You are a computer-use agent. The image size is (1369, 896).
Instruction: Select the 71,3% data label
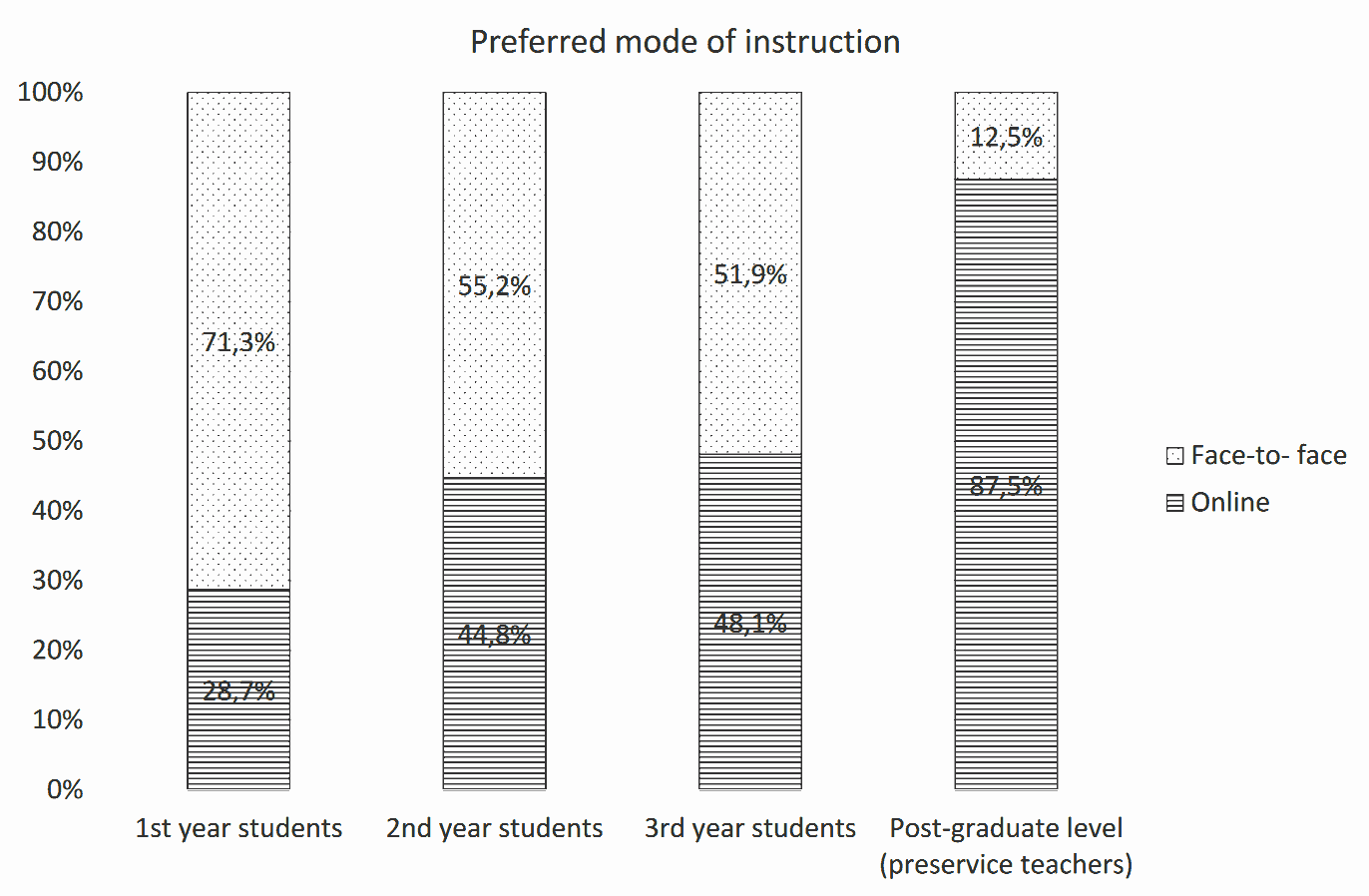[x=238, y=342]
